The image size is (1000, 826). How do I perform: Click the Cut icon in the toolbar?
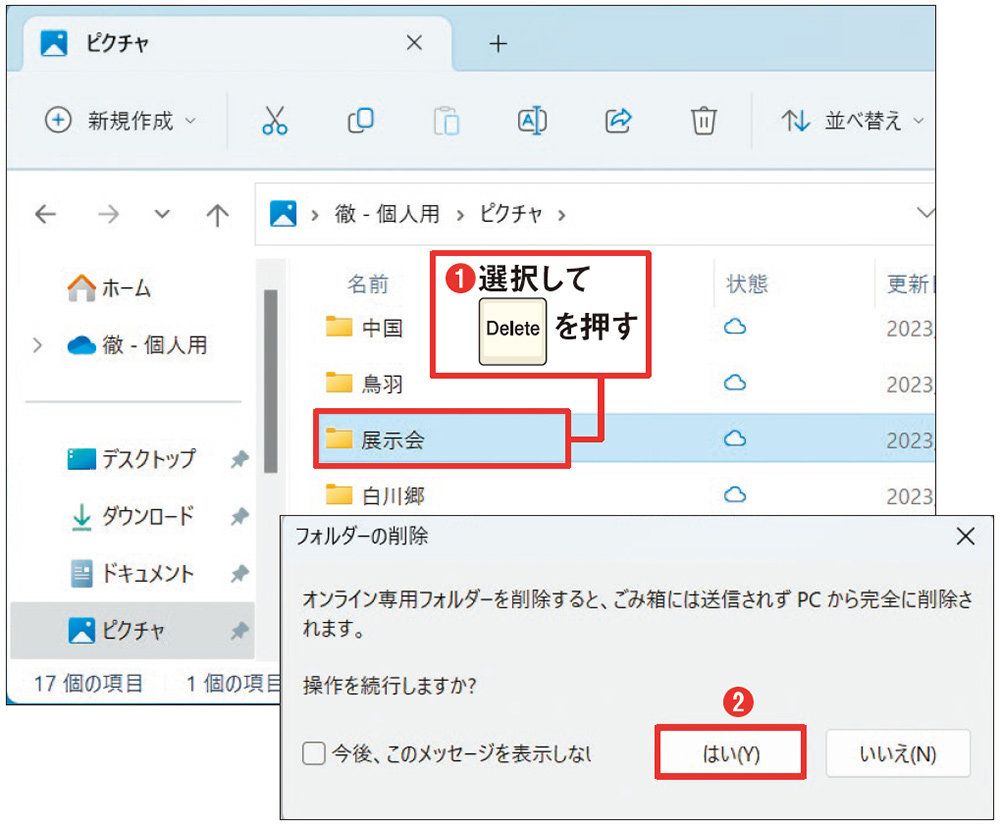pos(275,120)
